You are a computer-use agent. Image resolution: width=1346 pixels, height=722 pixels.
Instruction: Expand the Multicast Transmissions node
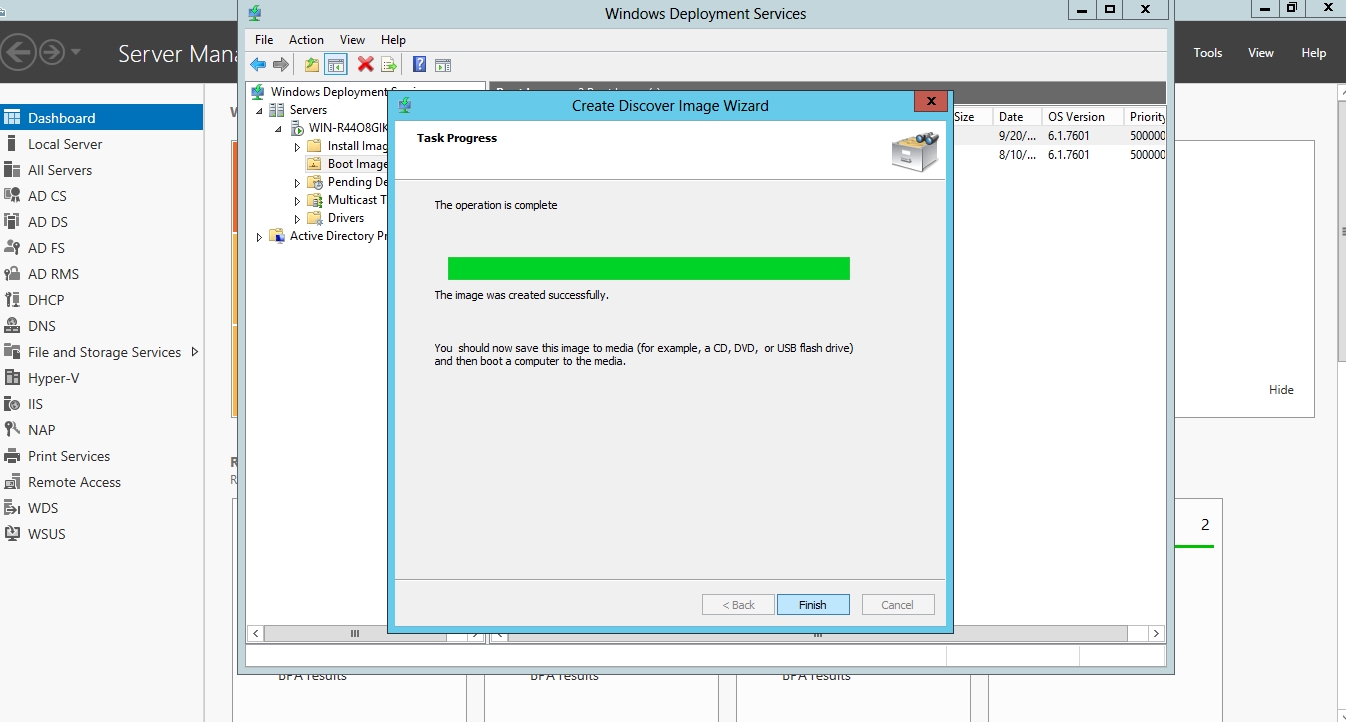297,201
